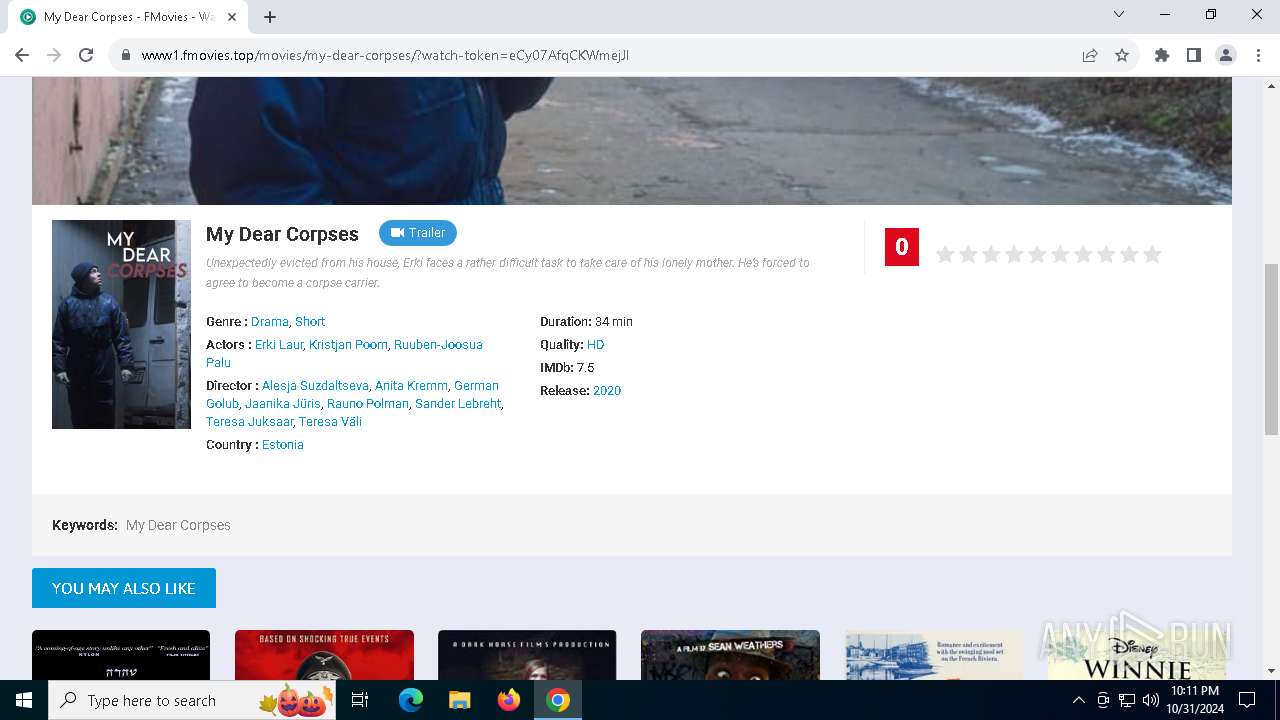Viewport: 1280px width, 720px height.
Task: Reload the current page
Action: pyautogui.click(x=86, y=55)
